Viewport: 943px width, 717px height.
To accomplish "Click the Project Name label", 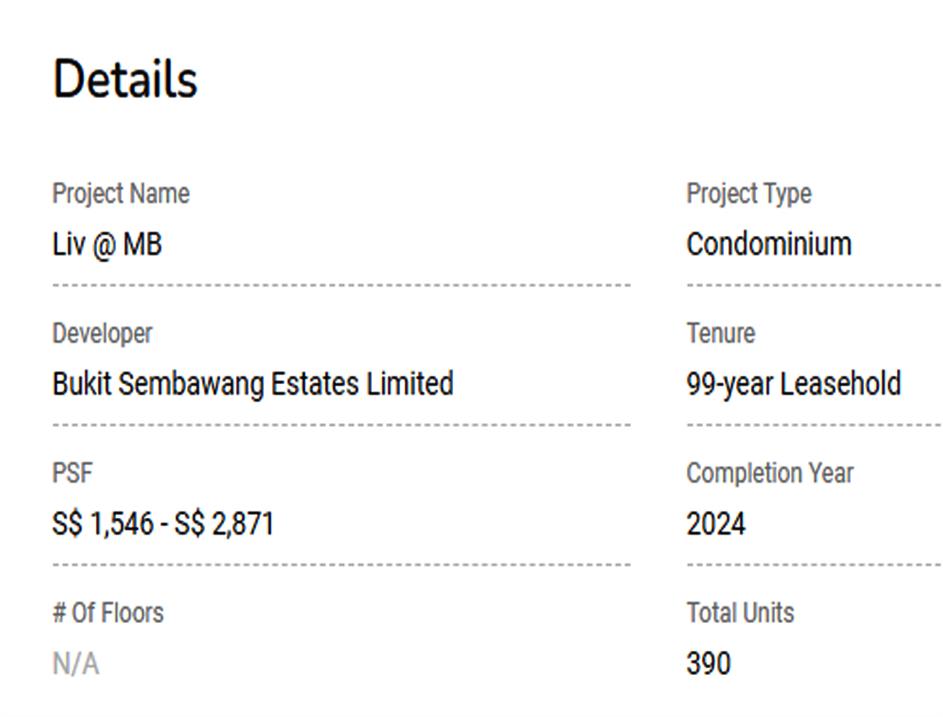I will (120, 193).
